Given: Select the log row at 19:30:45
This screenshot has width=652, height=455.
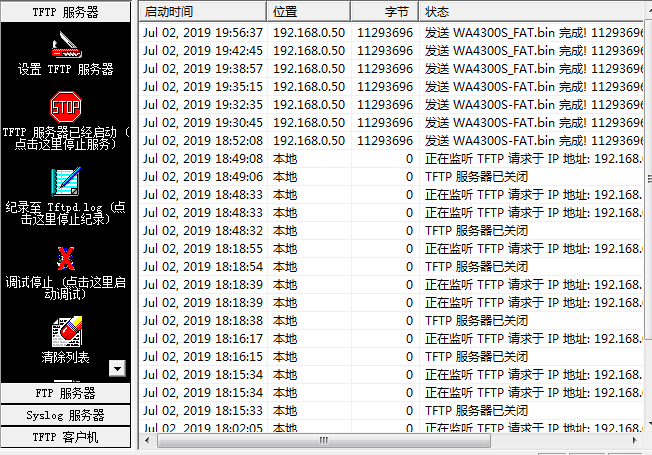Looking at the screenshot, I should click(391, 123).
